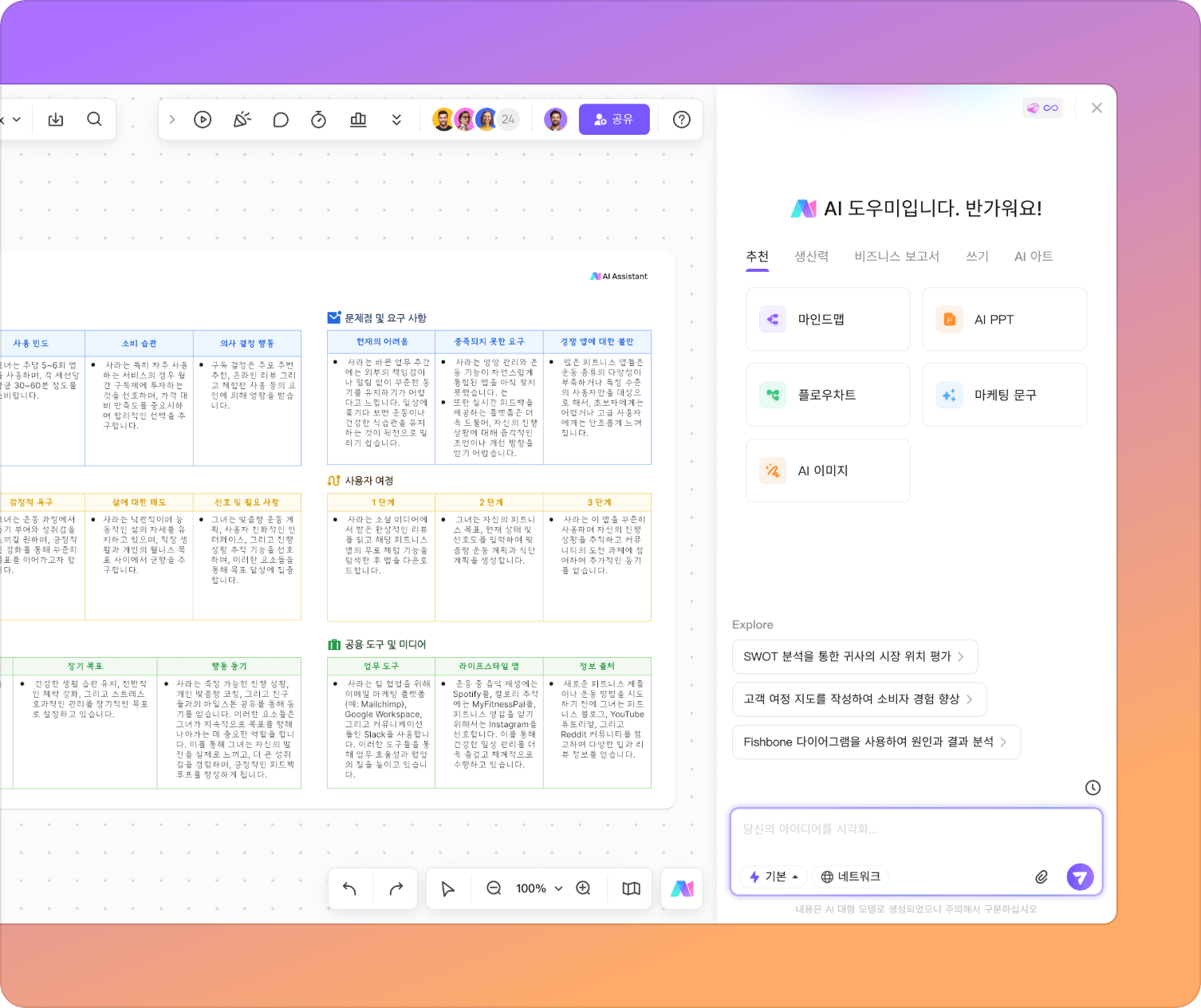Open the 100% zoom level dropdown

click(x=539, y=888)
